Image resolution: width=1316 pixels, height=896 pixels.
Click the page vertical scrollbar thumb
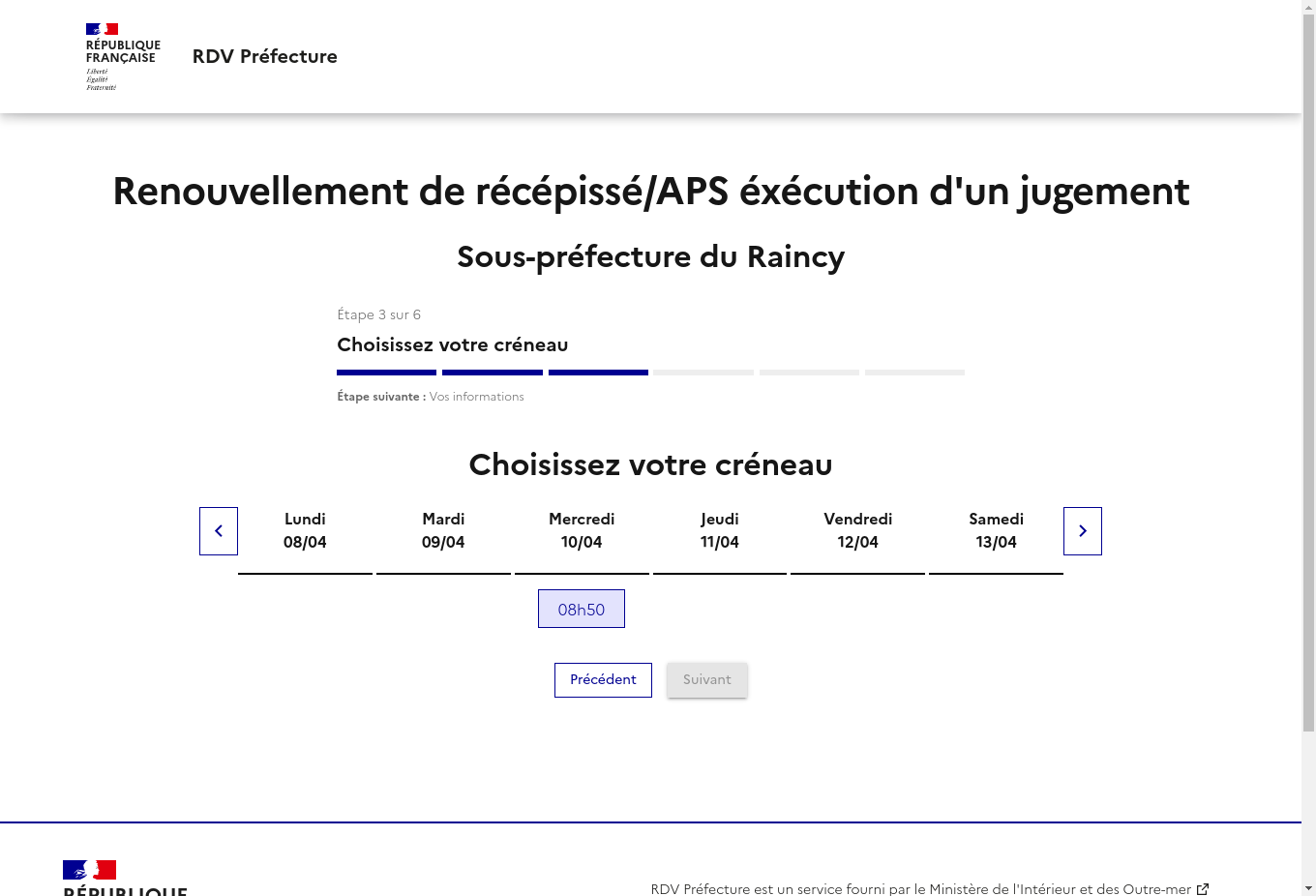pos(1308,373)
